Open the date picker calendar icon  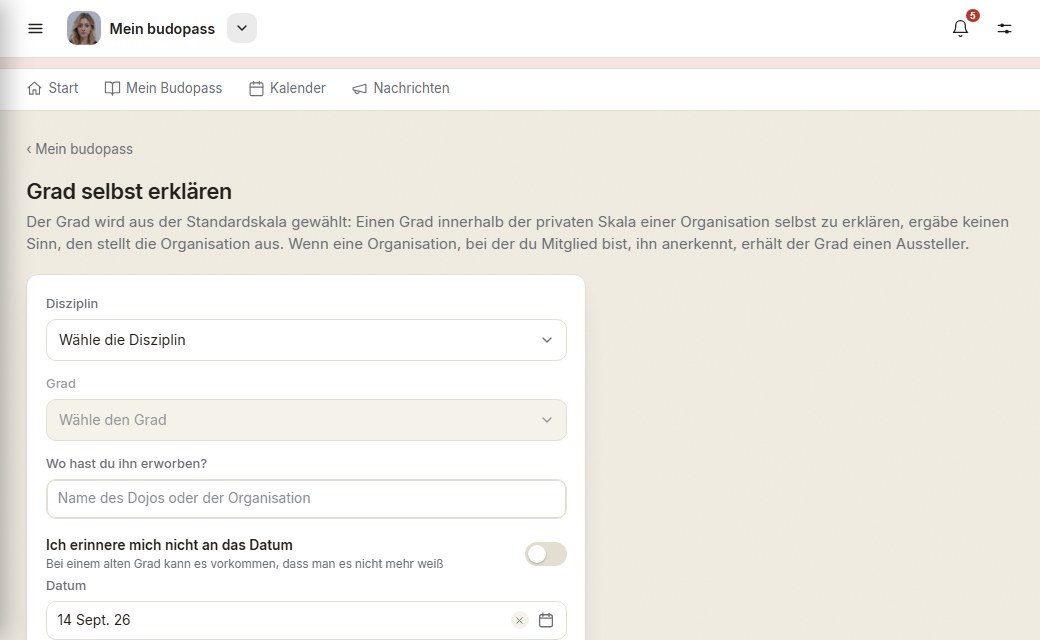pos(546,620)
